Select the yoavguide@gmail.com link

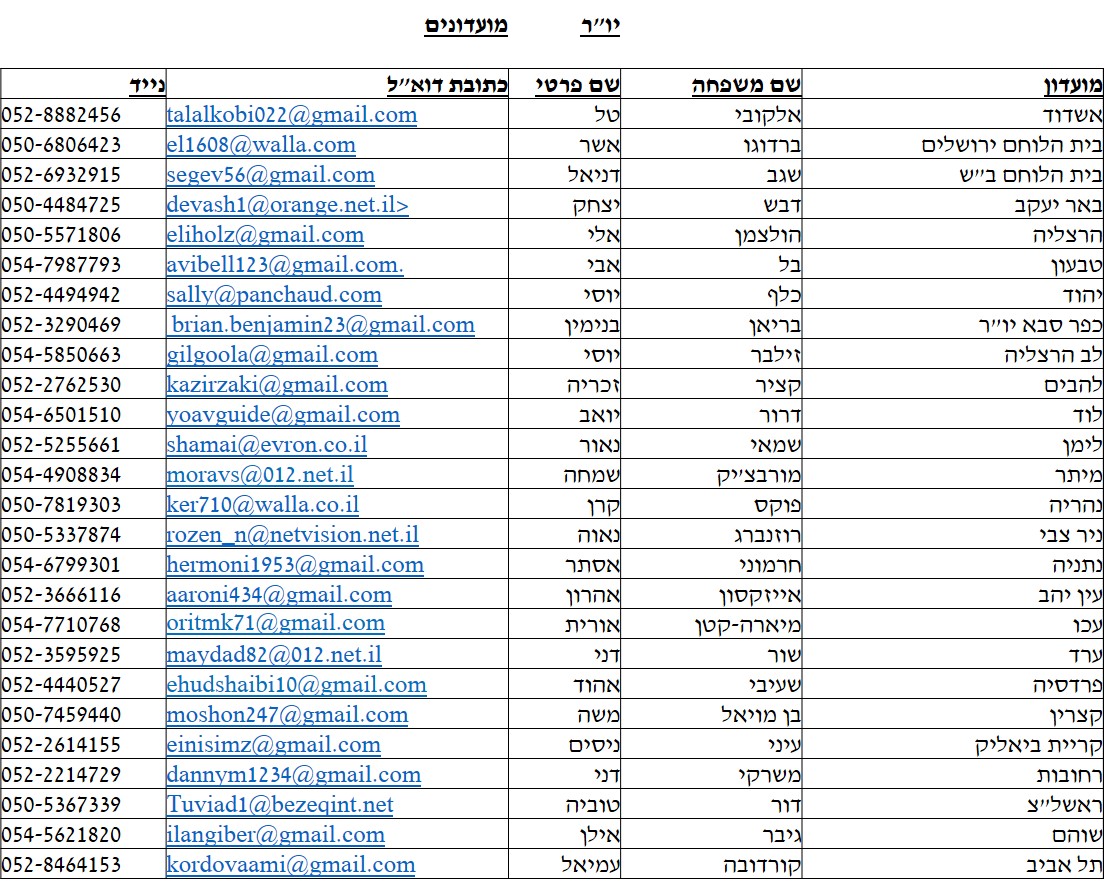coord(283,415)
